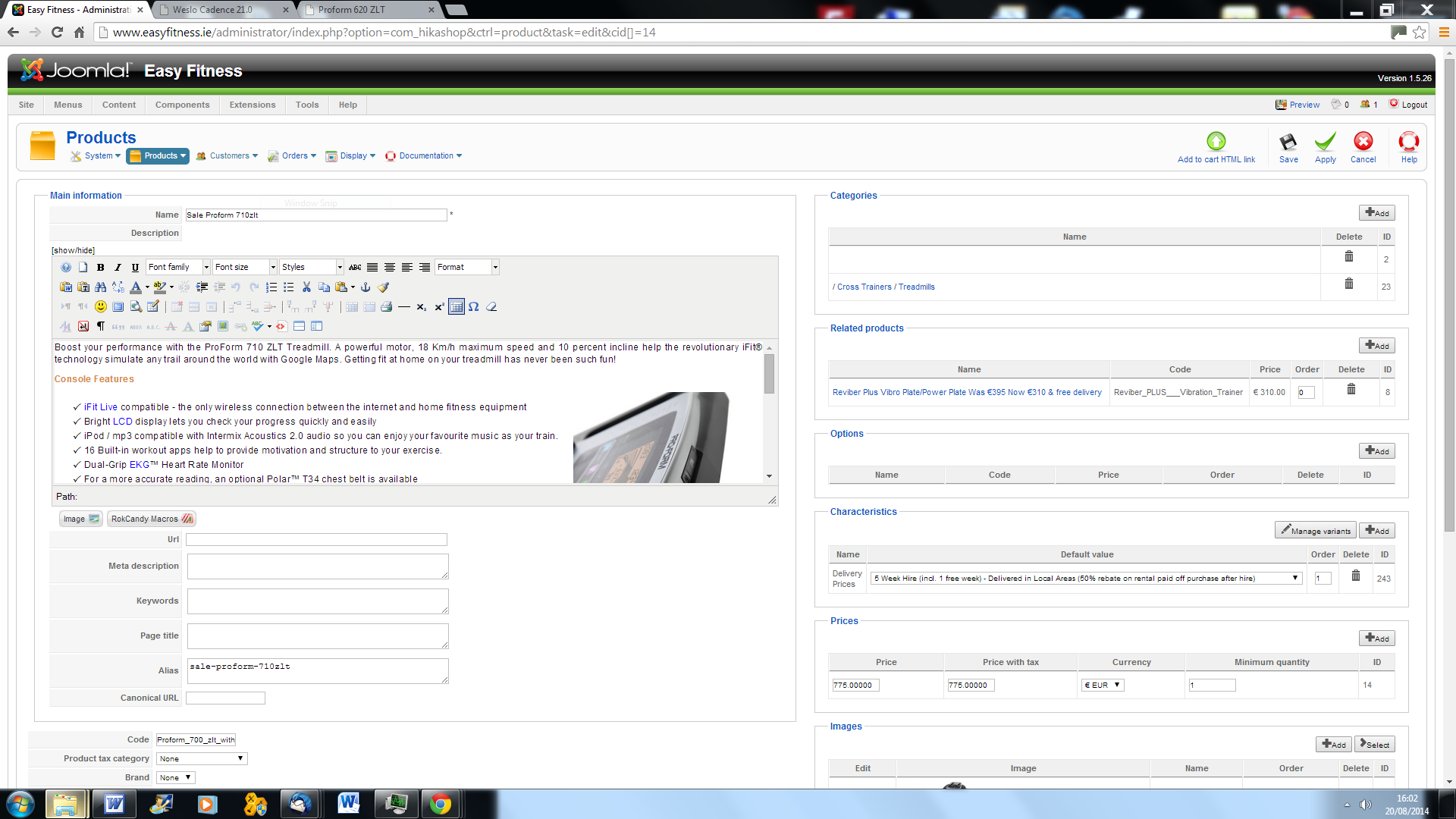Toggle editor with the [show/hide] link

coord(73,250)
